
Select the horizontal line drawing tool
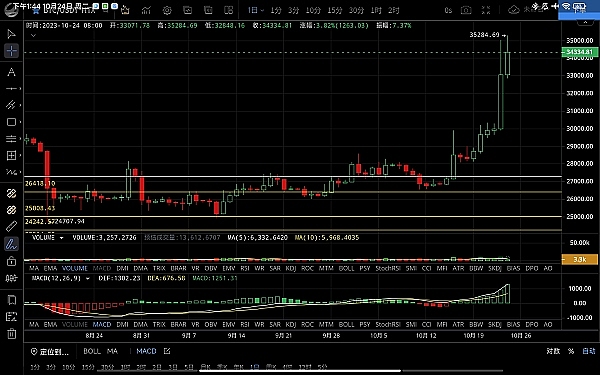(11, 89)
